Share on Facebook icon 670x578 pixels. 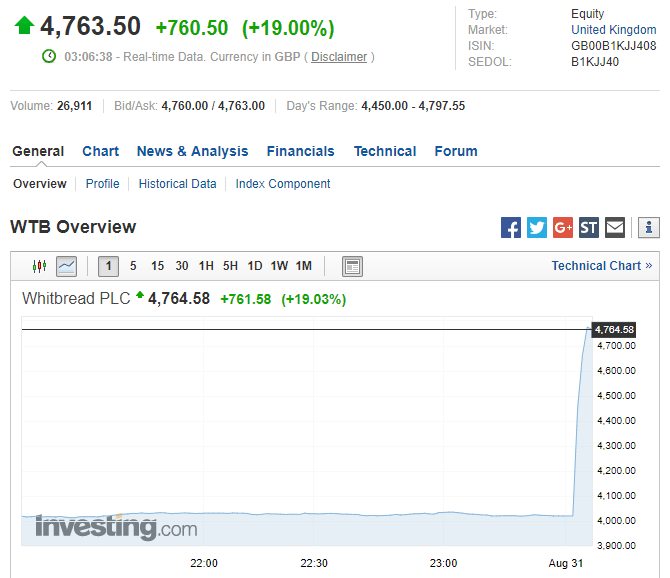tap(511, 228)
